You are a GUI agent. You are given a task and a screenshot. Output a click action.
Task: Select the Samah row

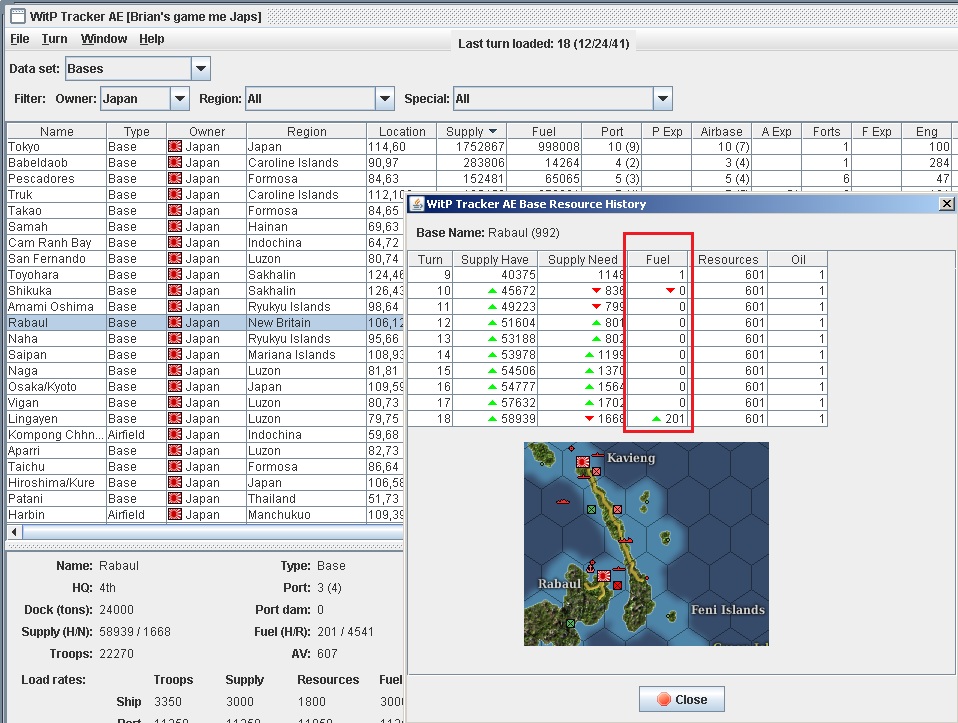point(205,227)
